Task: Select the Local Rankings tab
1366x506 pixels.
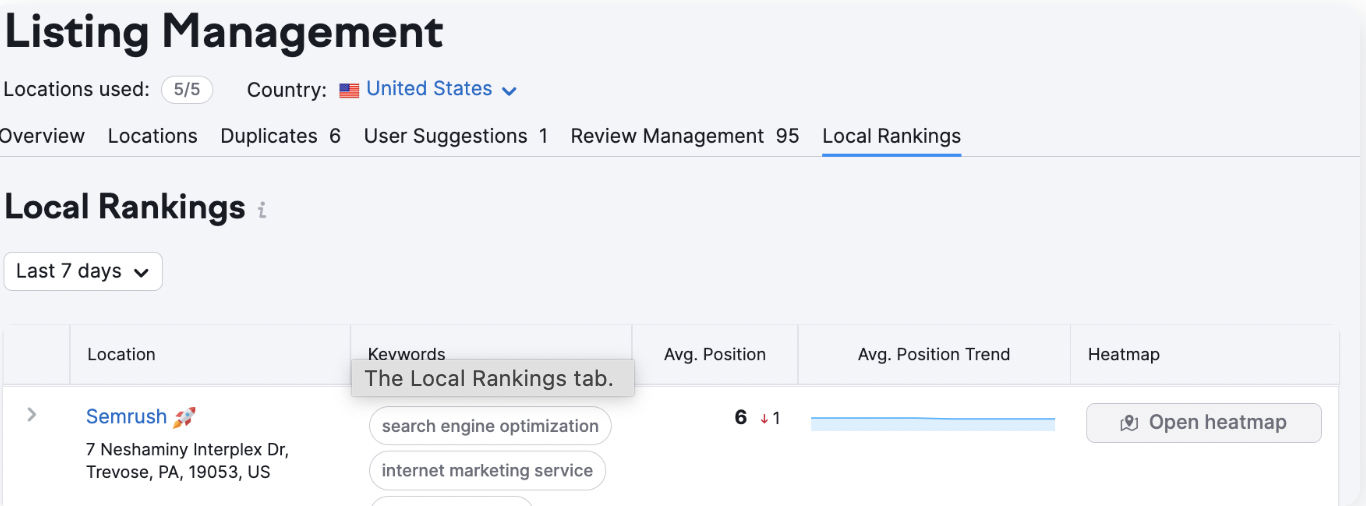Action: [x=892, y=136]
